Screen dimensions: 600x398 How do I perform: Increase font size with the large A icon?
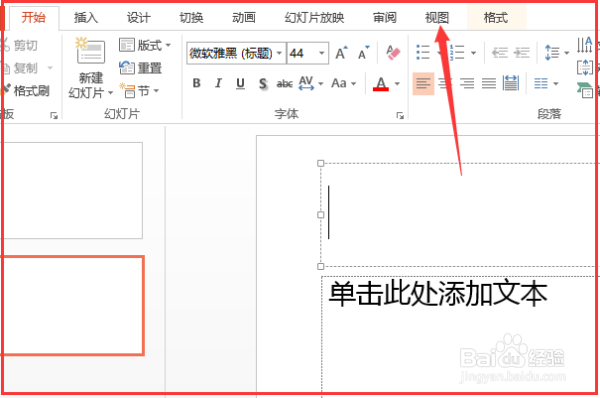[341, 53]
